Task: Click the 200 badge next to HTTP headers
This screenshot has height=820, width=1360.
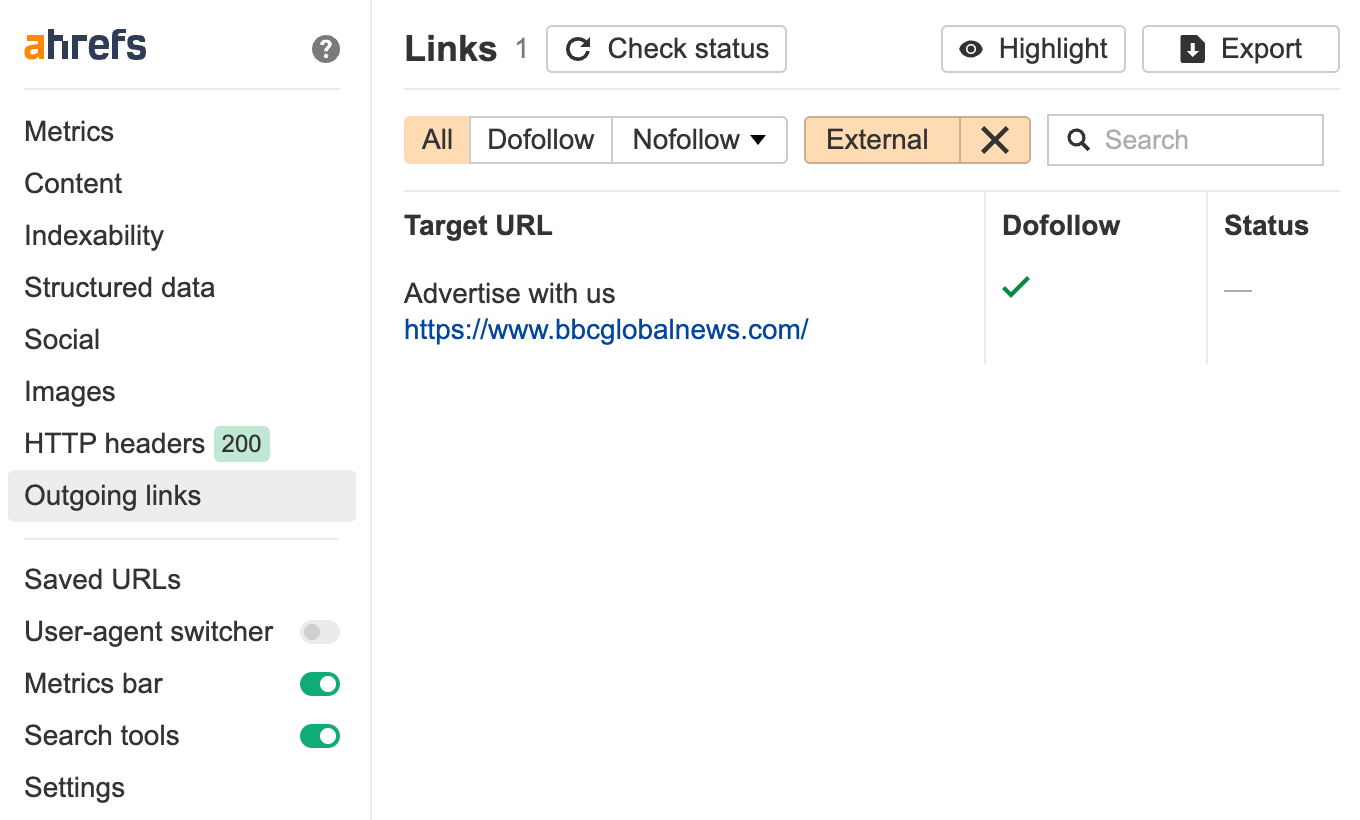Action: [x=241, y=443]
